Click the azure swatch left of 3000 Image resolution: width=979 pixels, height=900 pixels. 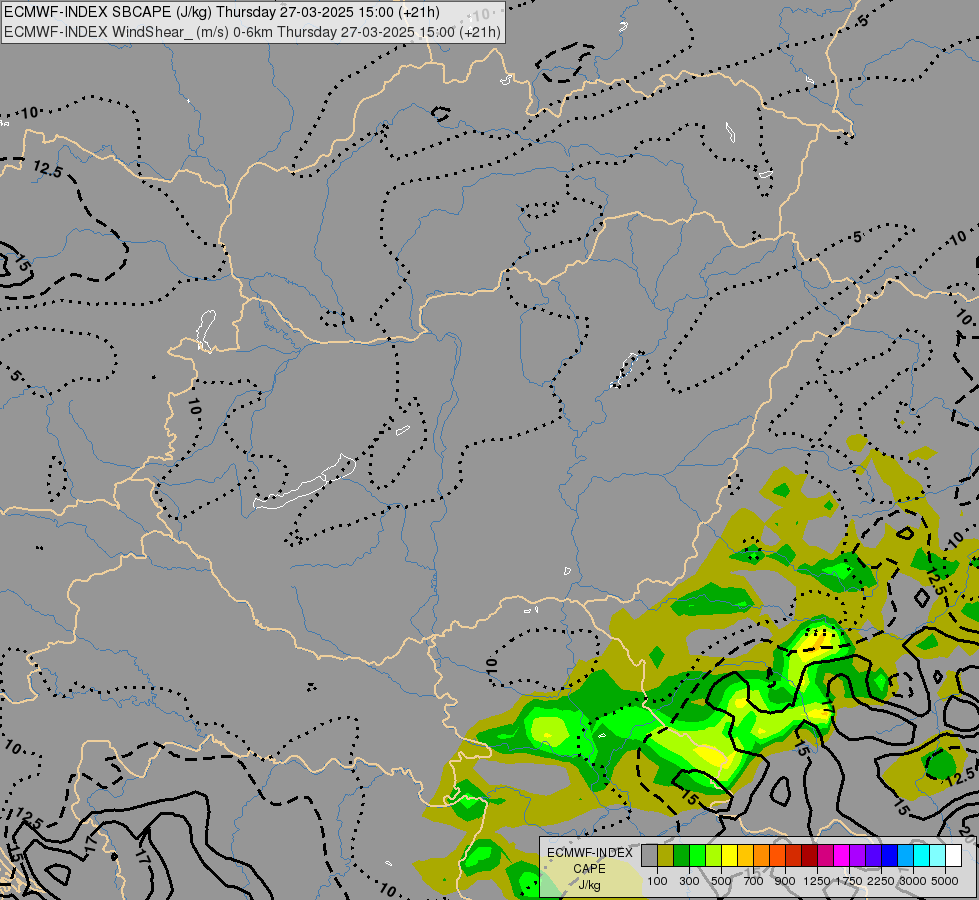tap(905, 855)
